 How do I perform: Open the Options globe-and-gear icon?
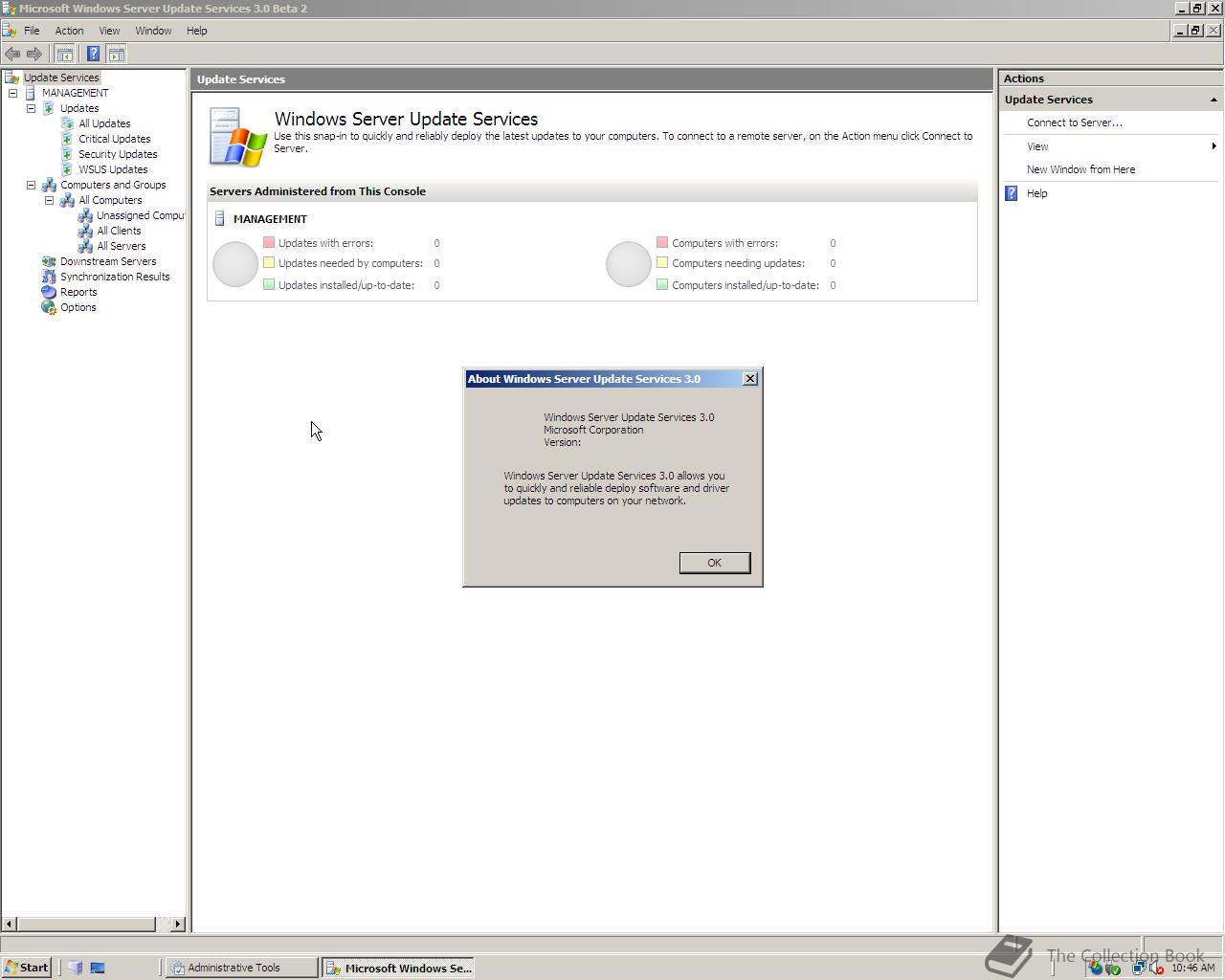[49, 307]
